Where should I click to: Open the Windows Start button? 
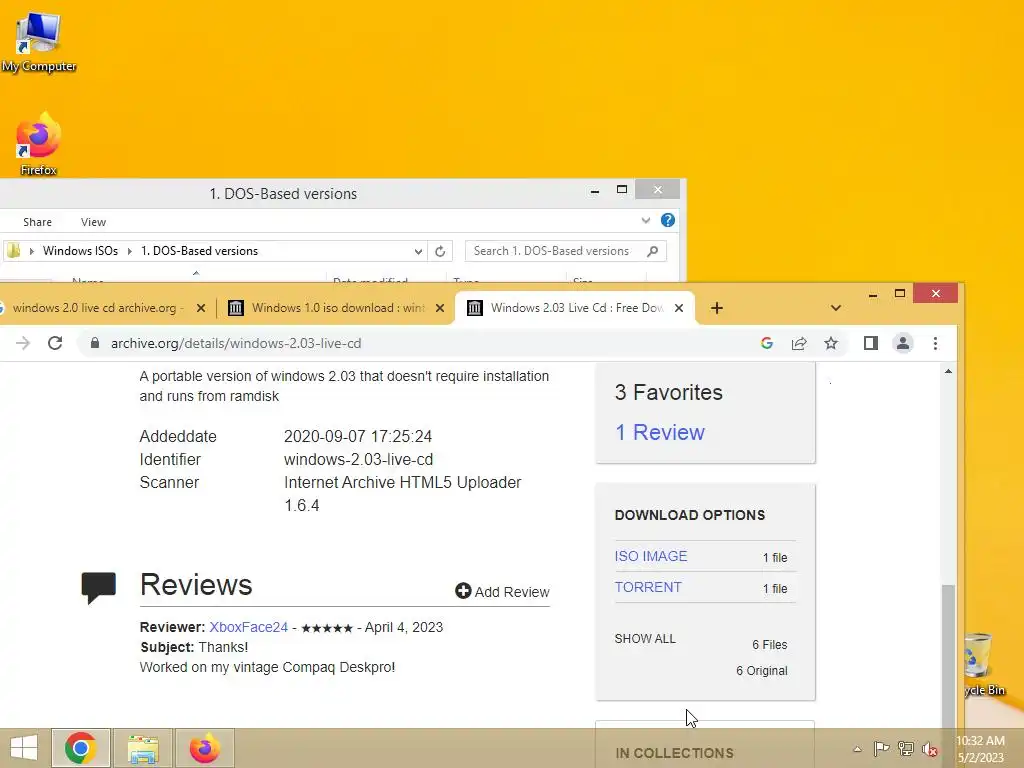tap(24, 748)
